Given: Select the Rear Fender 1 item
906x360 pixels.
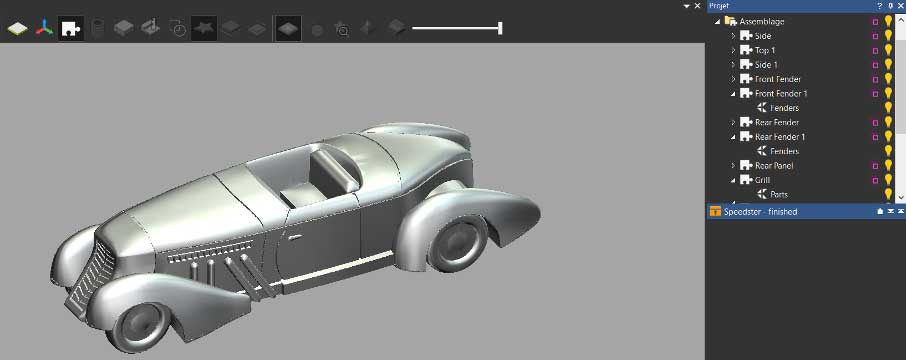Looking at the screenshot, I should [779, 137].
